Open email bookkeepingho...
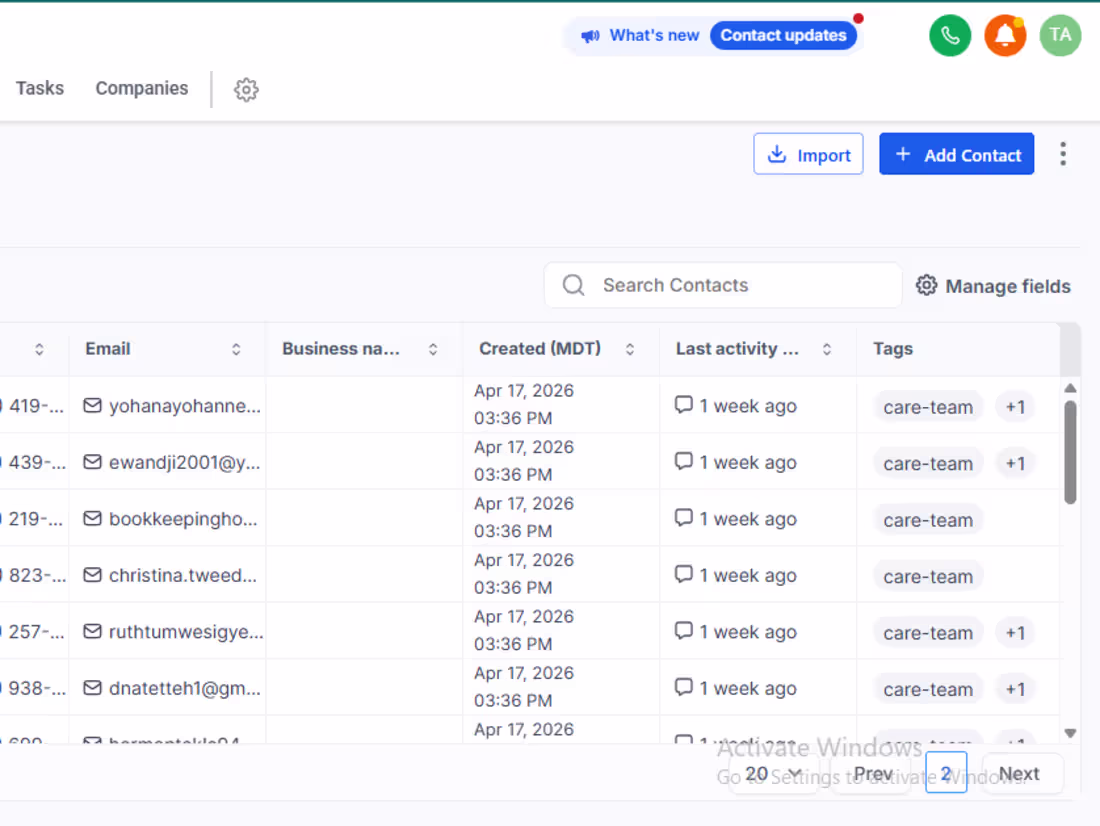Screen dimensions: 1100x826 pos(183,519)
